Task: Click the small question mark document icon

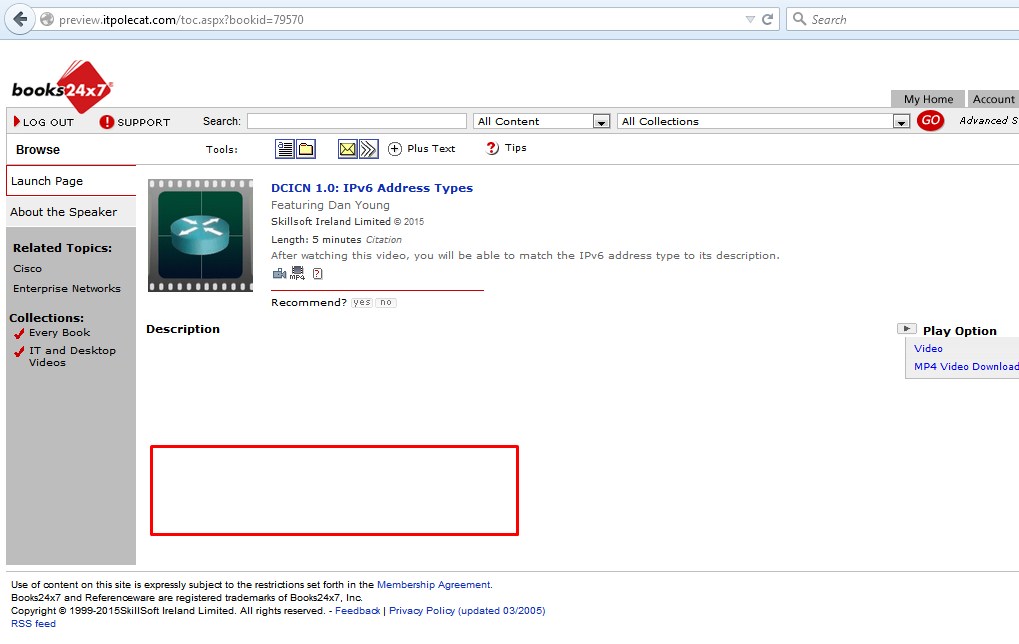Action: click(317, 274)
